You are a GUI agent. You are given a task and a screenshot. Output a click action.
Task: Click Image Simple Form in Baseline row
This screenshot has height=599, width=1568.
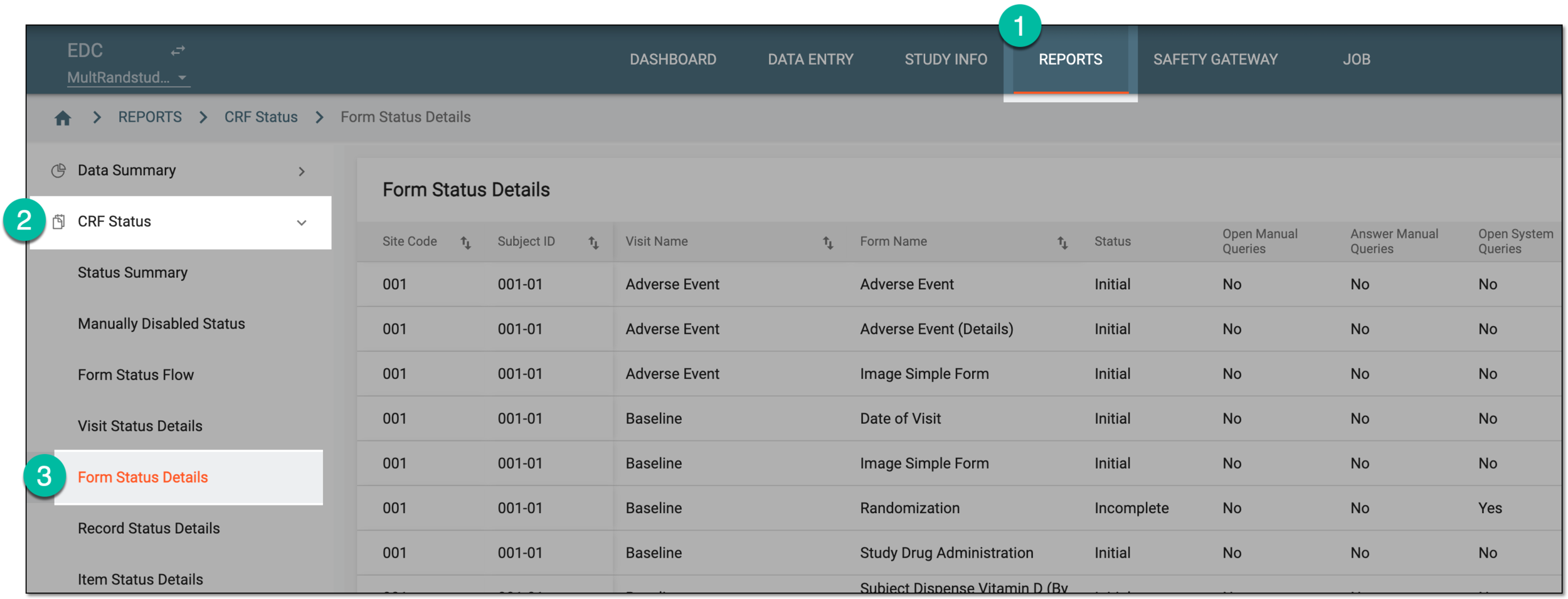924,464
